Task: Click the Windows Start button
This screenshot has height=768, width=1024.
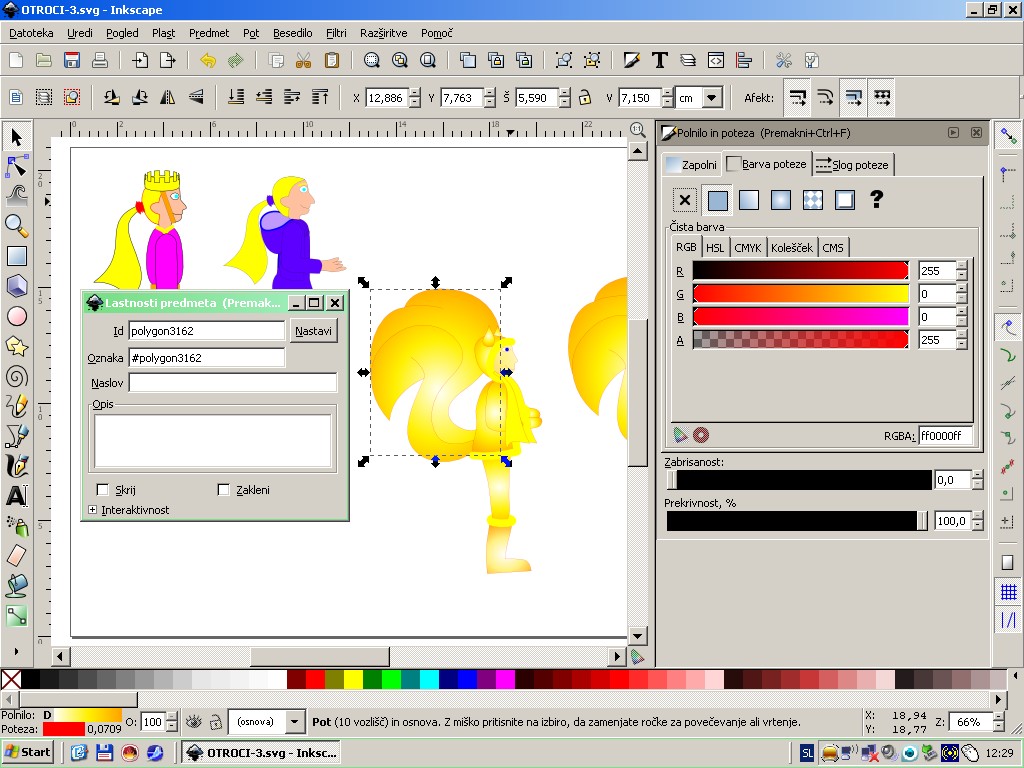Action: [28, 752]
